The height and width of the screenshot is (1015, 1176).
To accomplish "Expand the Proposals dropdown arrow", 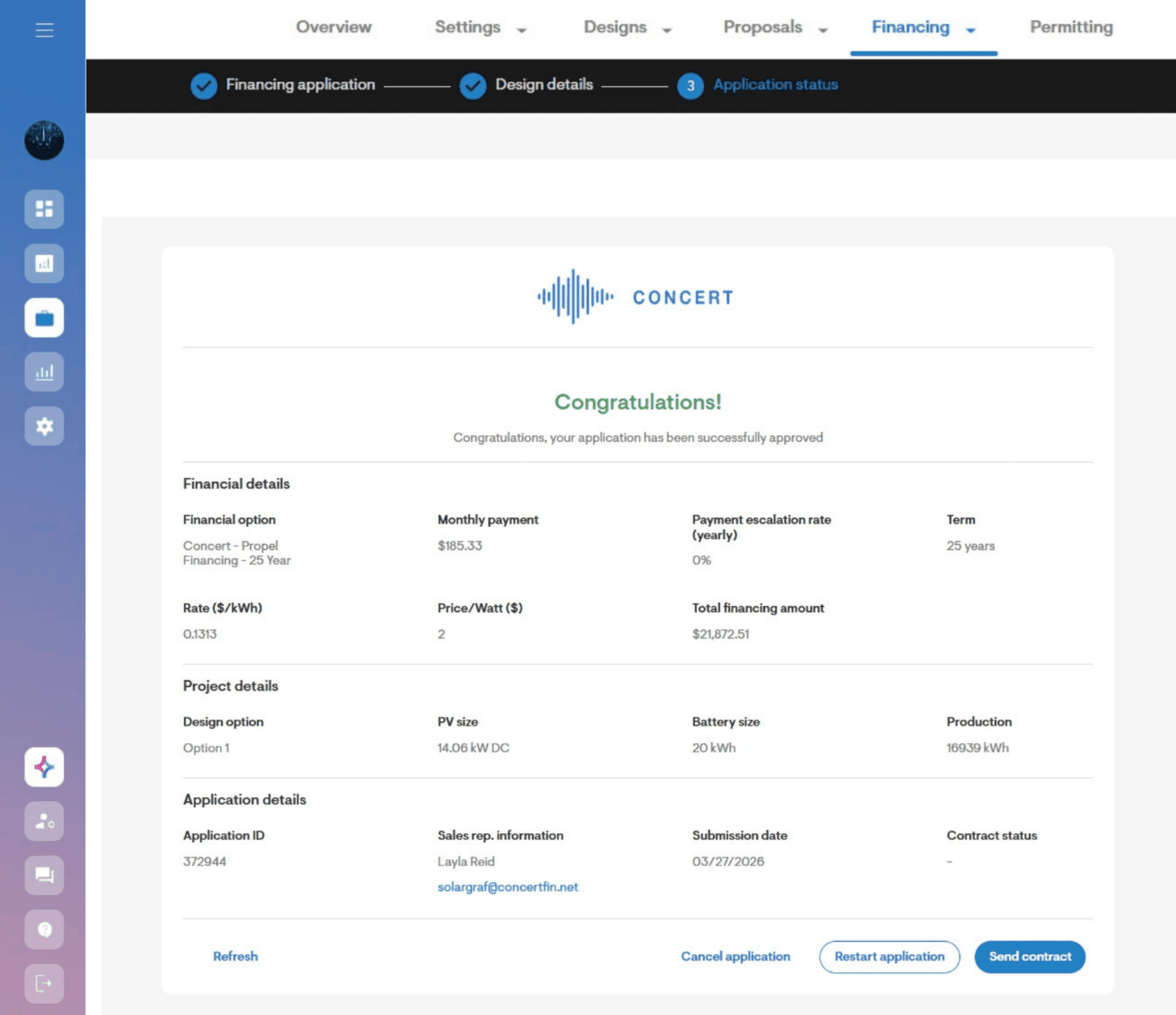I will pyautogui.click(x=823, y=30).
